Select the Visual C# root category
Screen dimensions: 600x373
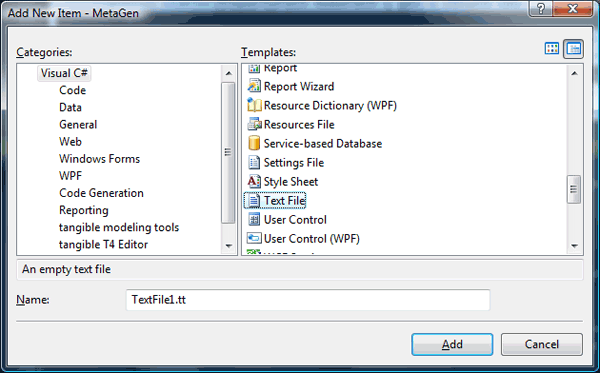click(x=64, y=73)
